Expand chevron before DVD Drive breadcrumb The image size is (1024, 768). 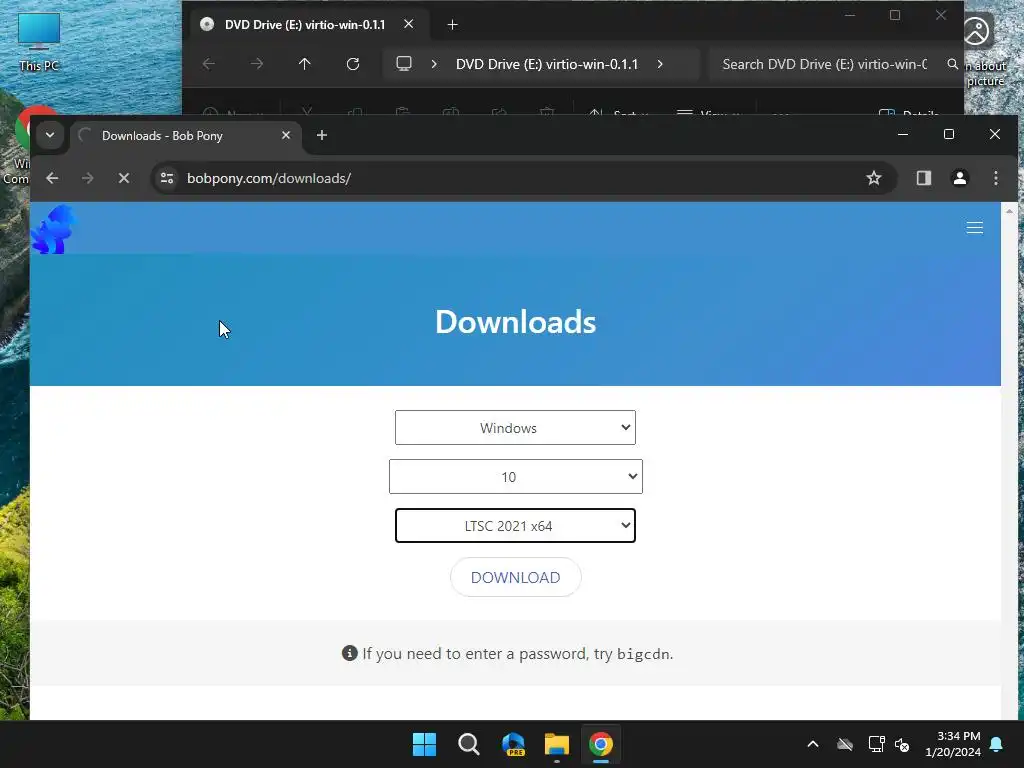point(434,64)
